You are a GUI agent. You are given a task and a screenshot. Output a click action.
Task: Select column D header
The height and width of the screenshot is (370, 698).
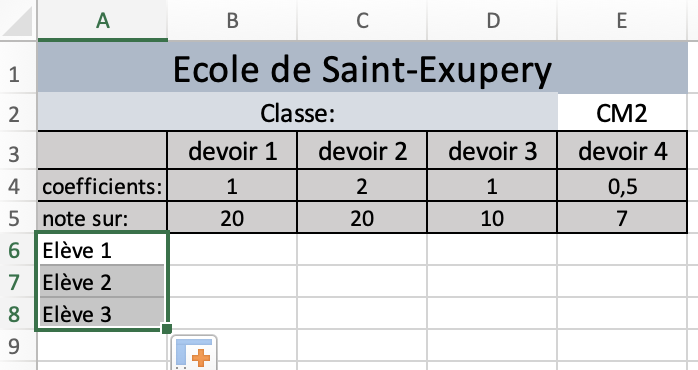pos(492,20)
